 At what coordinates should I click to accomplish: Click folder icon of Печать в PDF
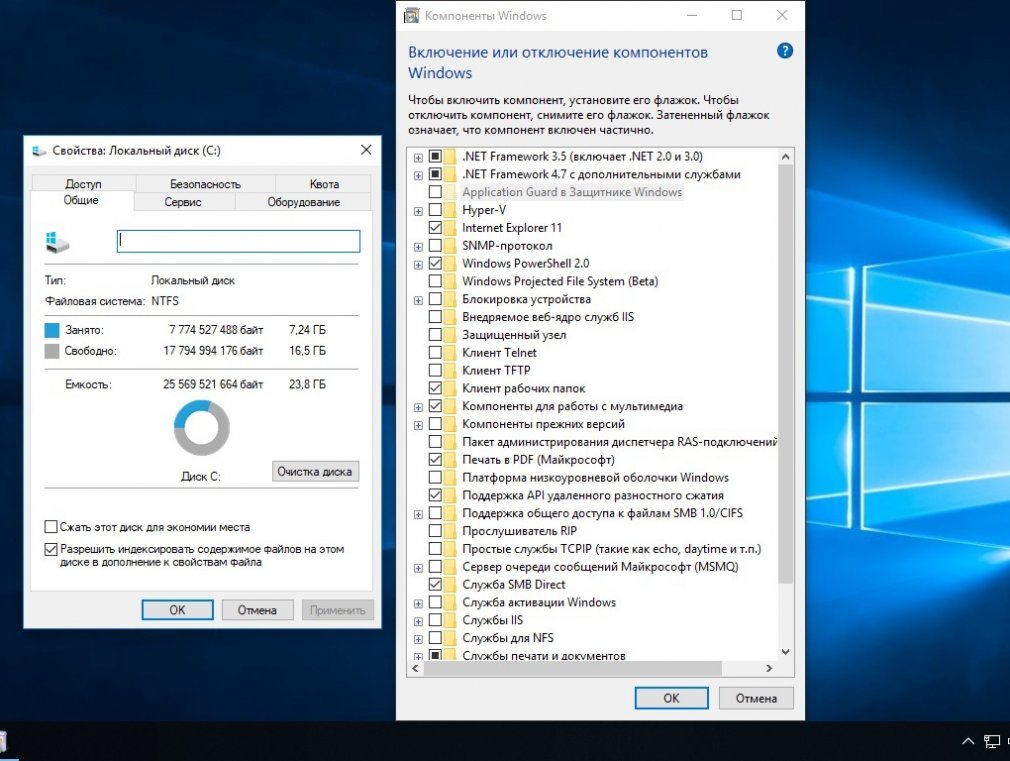tap(450, 459)
